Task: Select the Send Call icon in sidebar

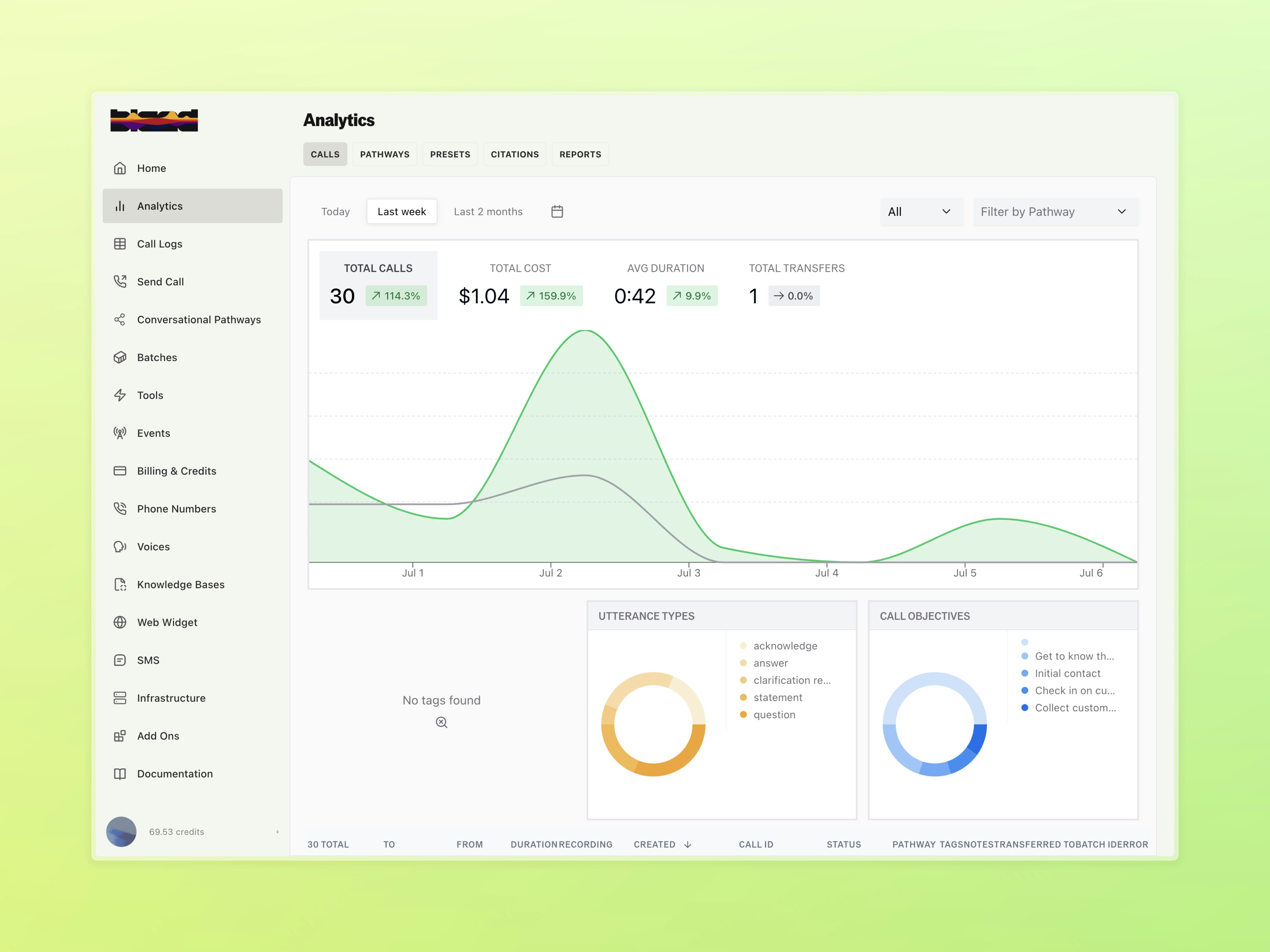Action: (x=120, y=281)
